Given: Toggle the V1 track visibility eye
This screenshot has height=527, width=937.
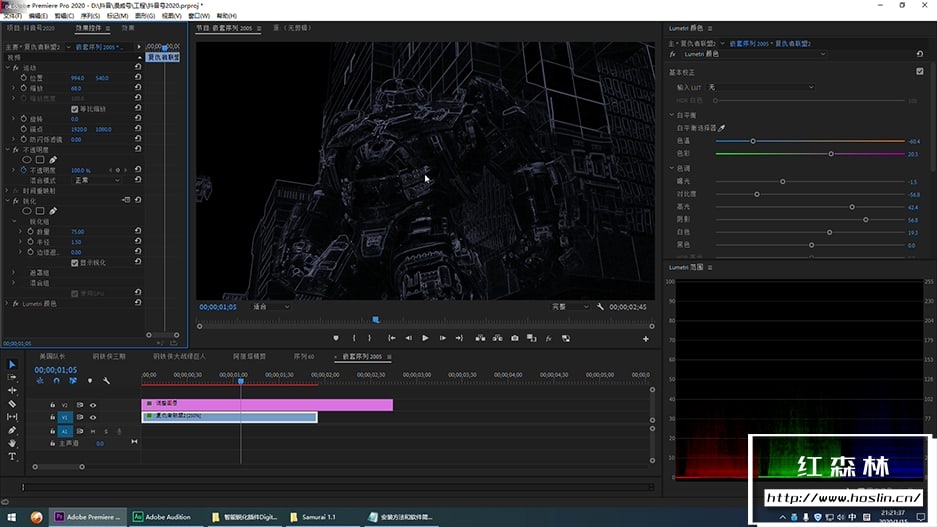Looking at the screenshot, I should coord(93,417).
